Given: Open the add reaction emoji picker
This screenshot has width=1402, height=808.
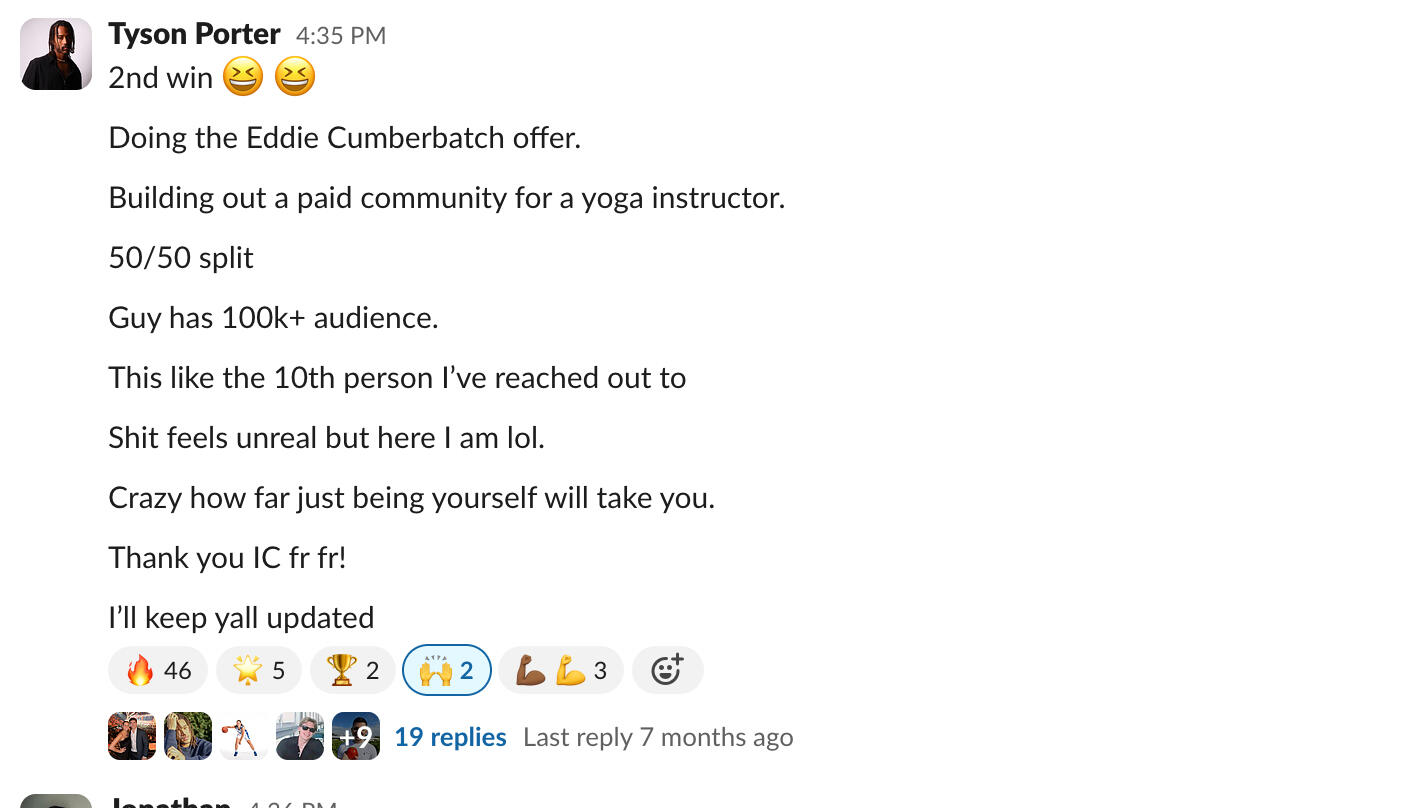Looking at the screenshot, I should click(667, 670).
